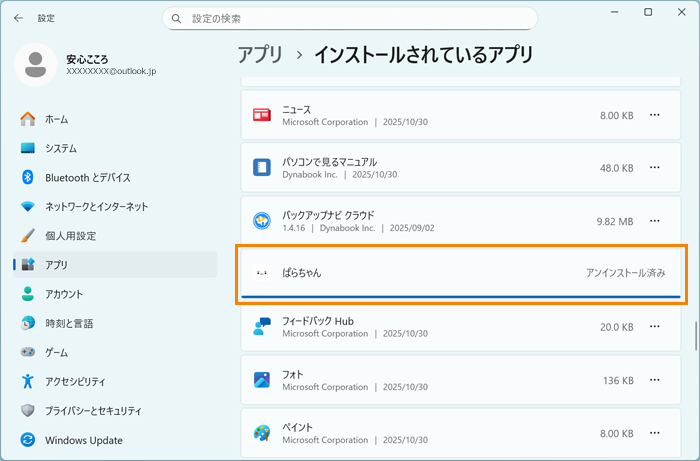
Task: Click the アンインストール済み status text
Action: coord(625,273)
